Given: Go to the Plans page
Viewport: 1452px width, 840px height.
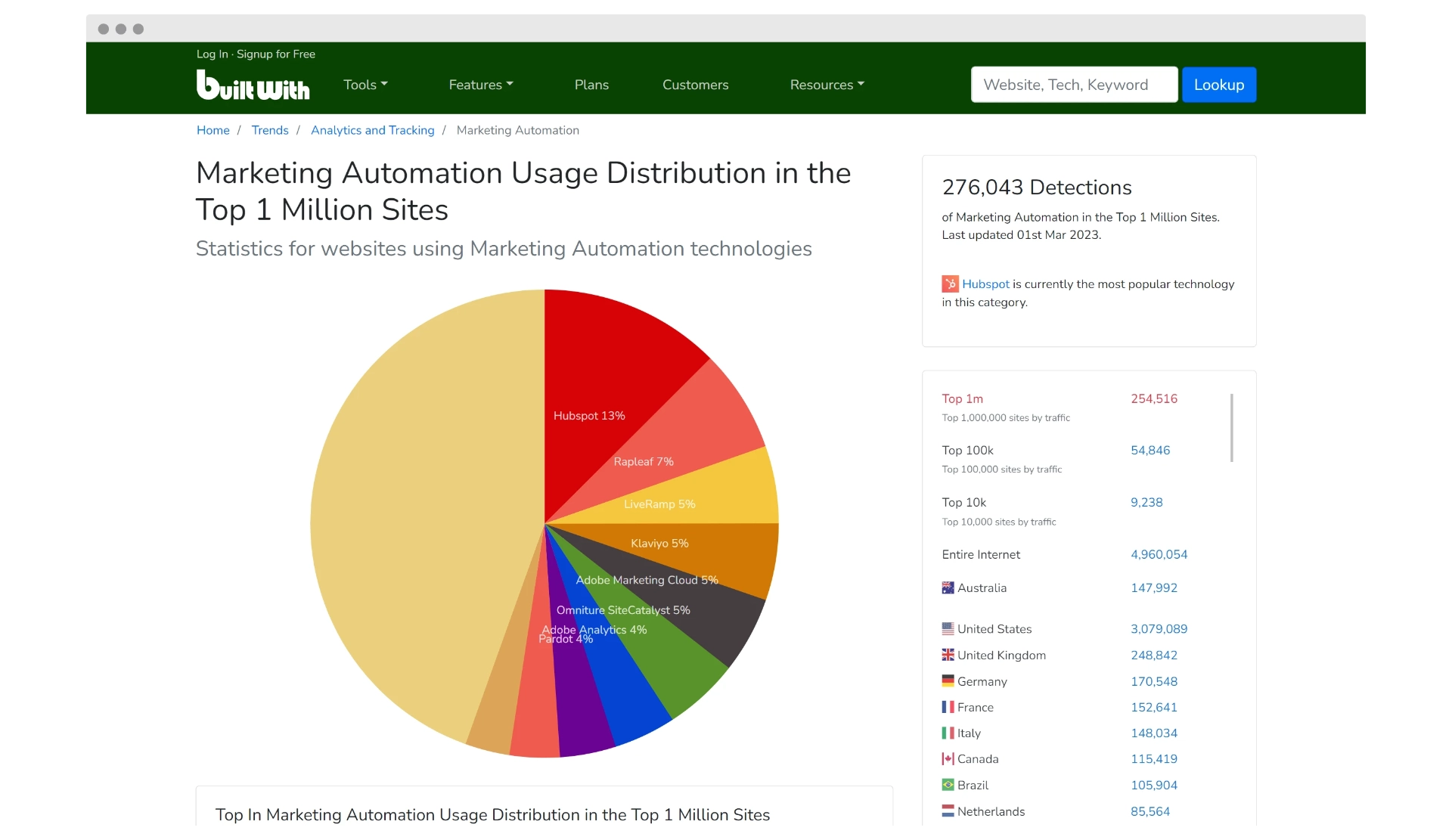Looking at the screenshot, I should (591, 85).
